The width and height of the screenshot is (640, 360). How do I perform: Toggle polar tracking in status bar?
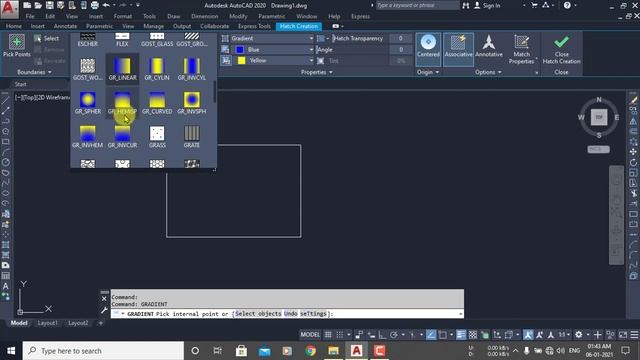click(394, 335)
